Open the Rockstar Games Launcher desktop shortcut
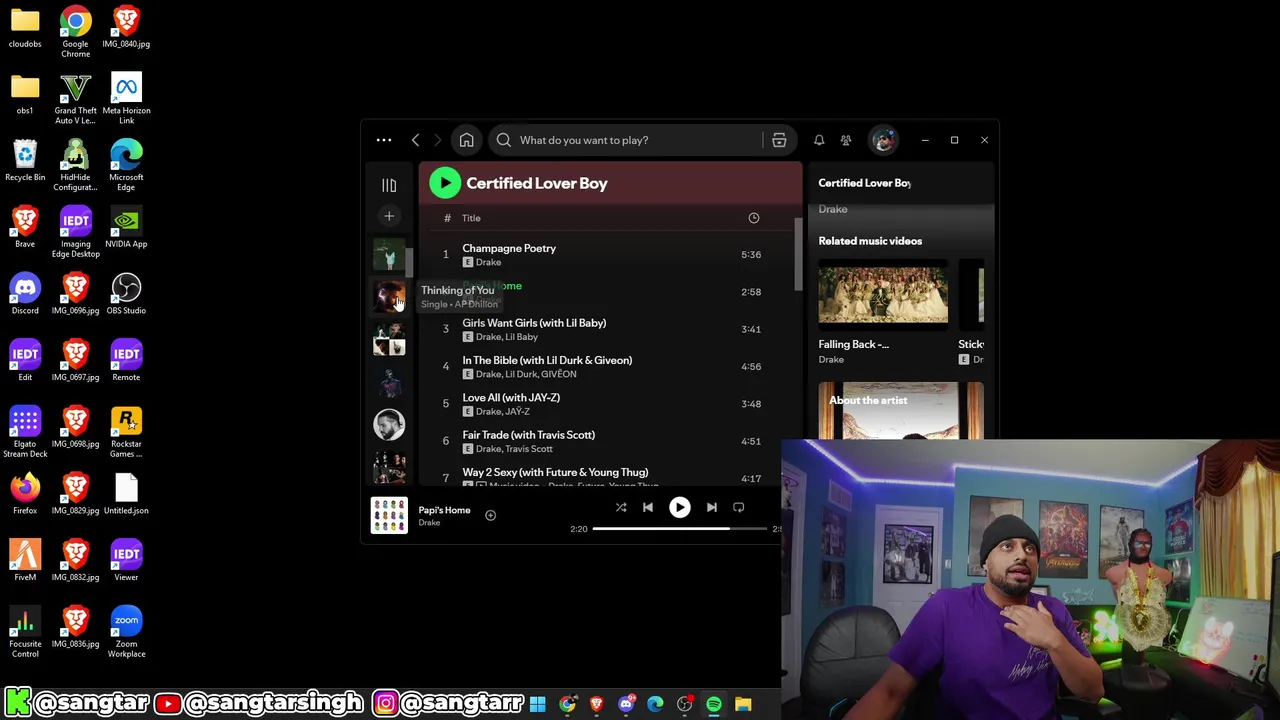The height and width of the screenshot is (720, 1280). 126,432
